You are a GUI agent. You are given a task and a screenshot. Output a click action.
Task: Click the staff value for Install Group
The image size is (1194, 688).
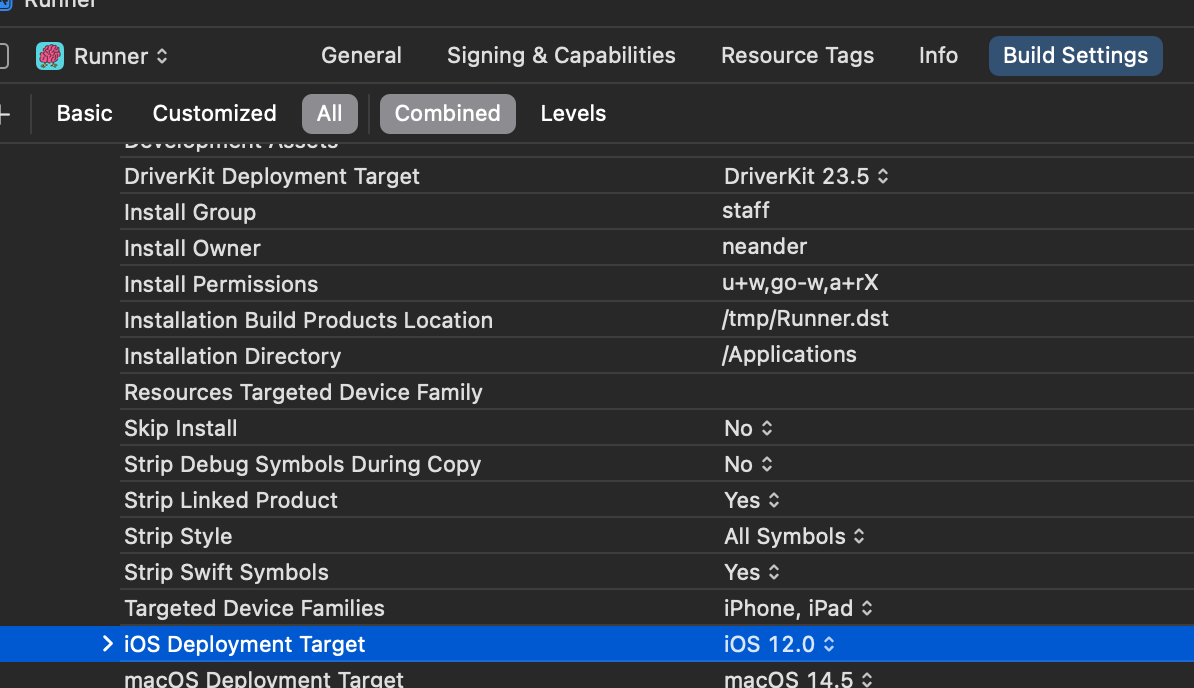click(745, 211)
